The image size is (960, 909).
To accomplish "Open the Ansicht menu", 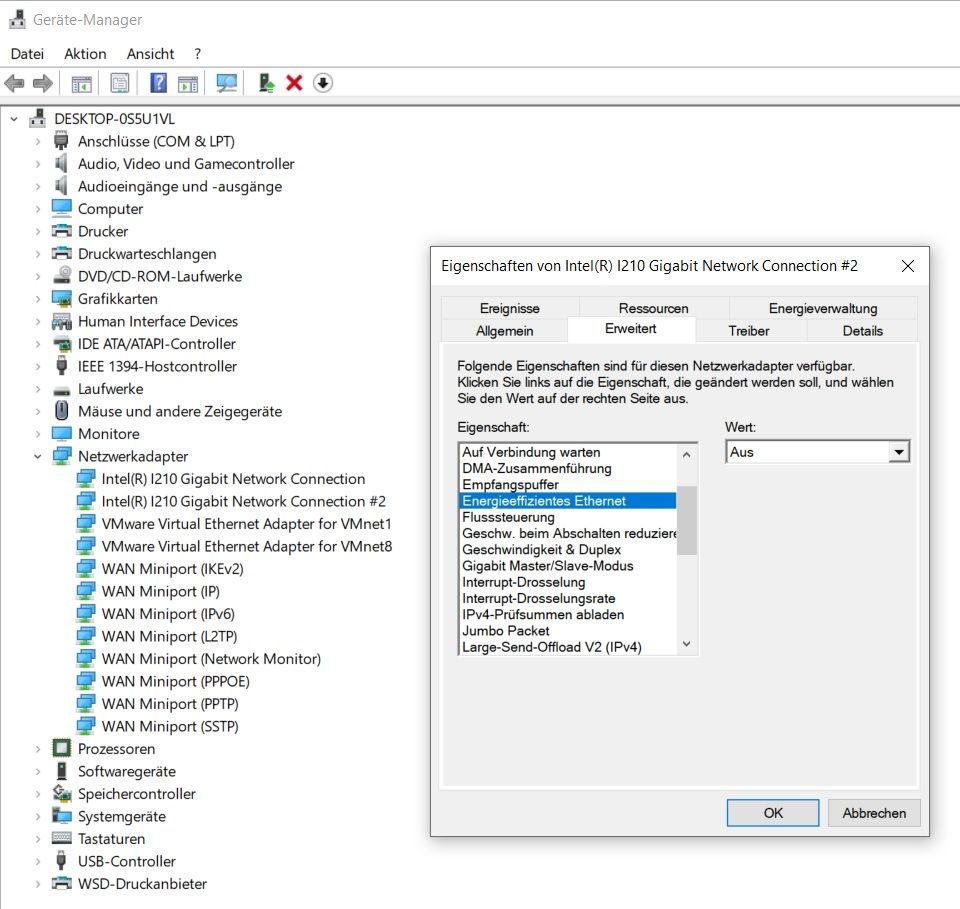I will [x=151, y=54].
